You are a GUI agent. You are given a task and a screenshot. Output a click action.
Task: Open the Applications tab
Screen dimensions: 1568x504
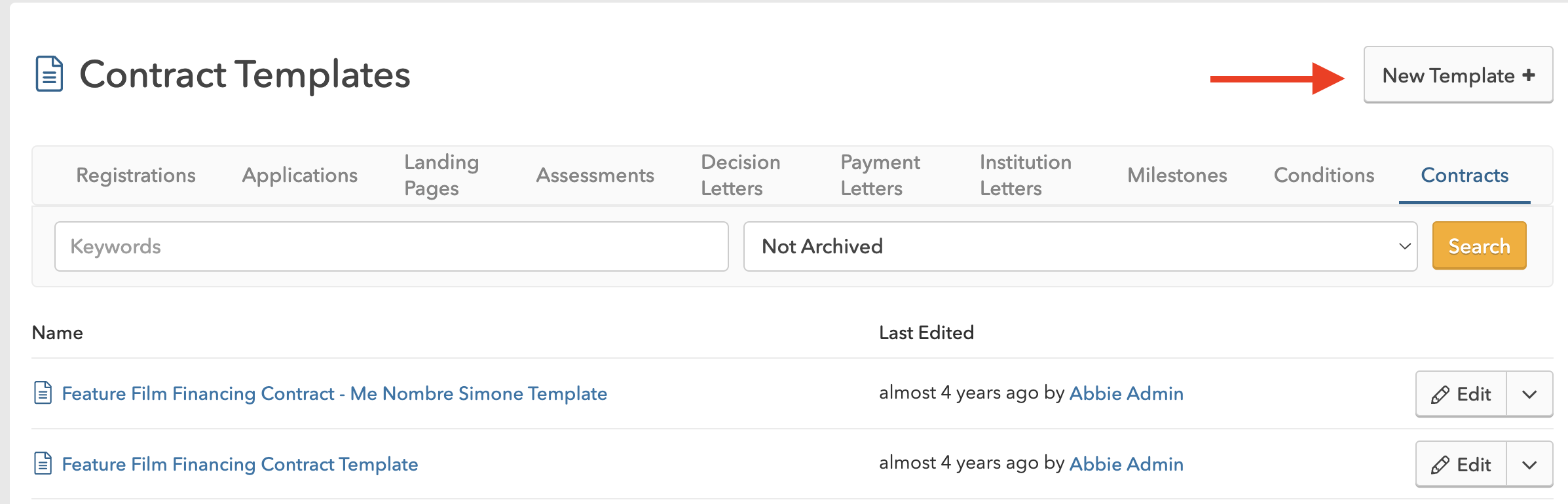pyautogui.click(x=300, y=175)
